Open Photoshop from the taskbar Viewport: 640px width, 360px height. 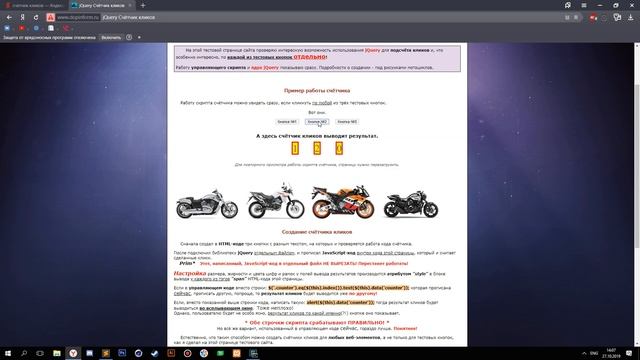pos(122,353)
